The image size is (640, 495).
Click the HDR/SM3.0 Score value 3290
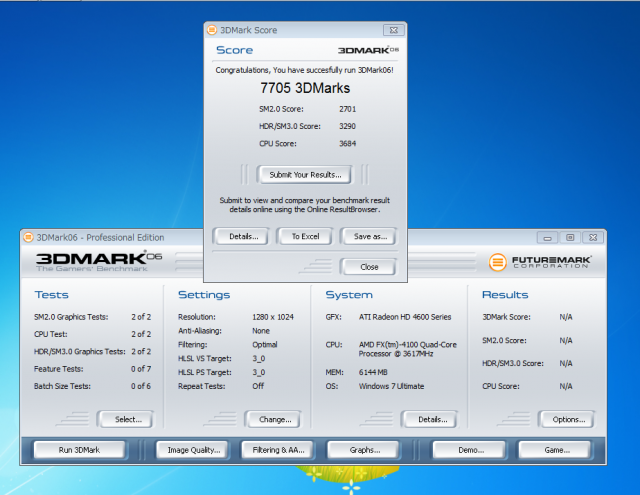(x=347, y=126)
